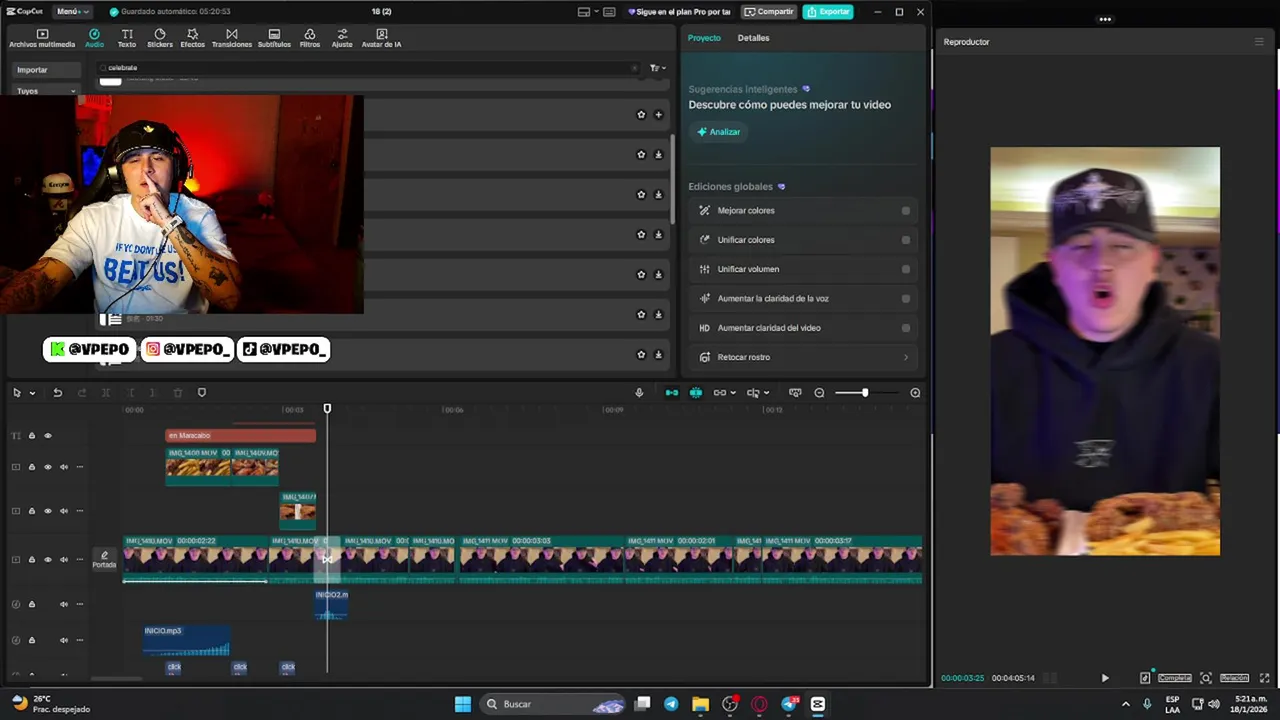Image resolution: width=1280 pixels, height=720 pixels.
Task: Toggle auto snapping icon
Action: coord(696,393)
